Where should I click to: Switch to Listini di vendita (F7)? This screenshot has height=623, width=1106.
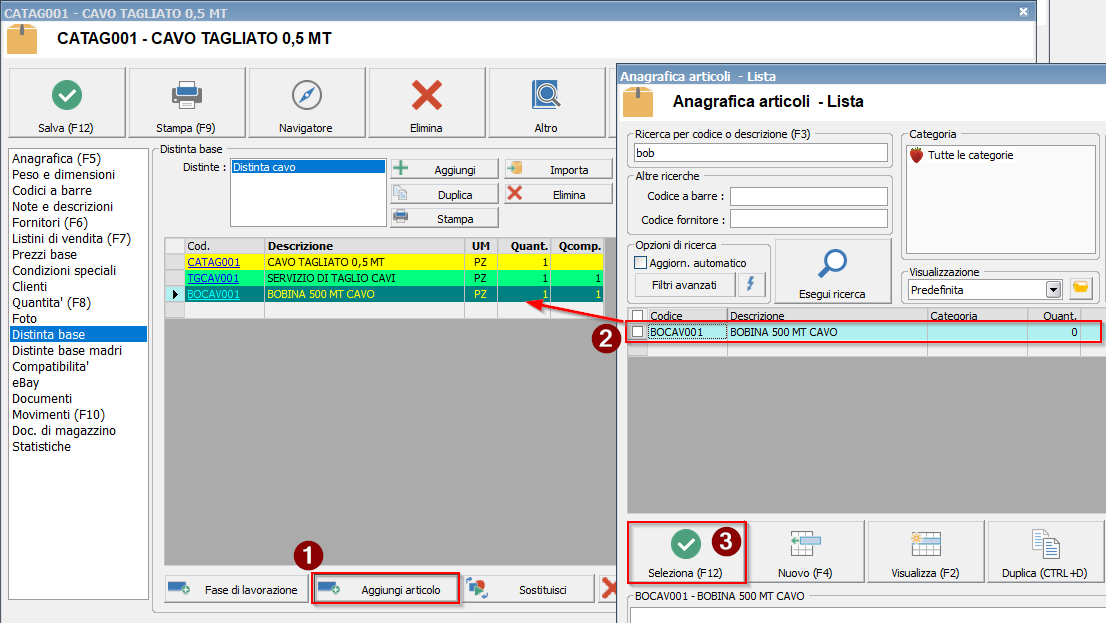click(x=71, y=239)
